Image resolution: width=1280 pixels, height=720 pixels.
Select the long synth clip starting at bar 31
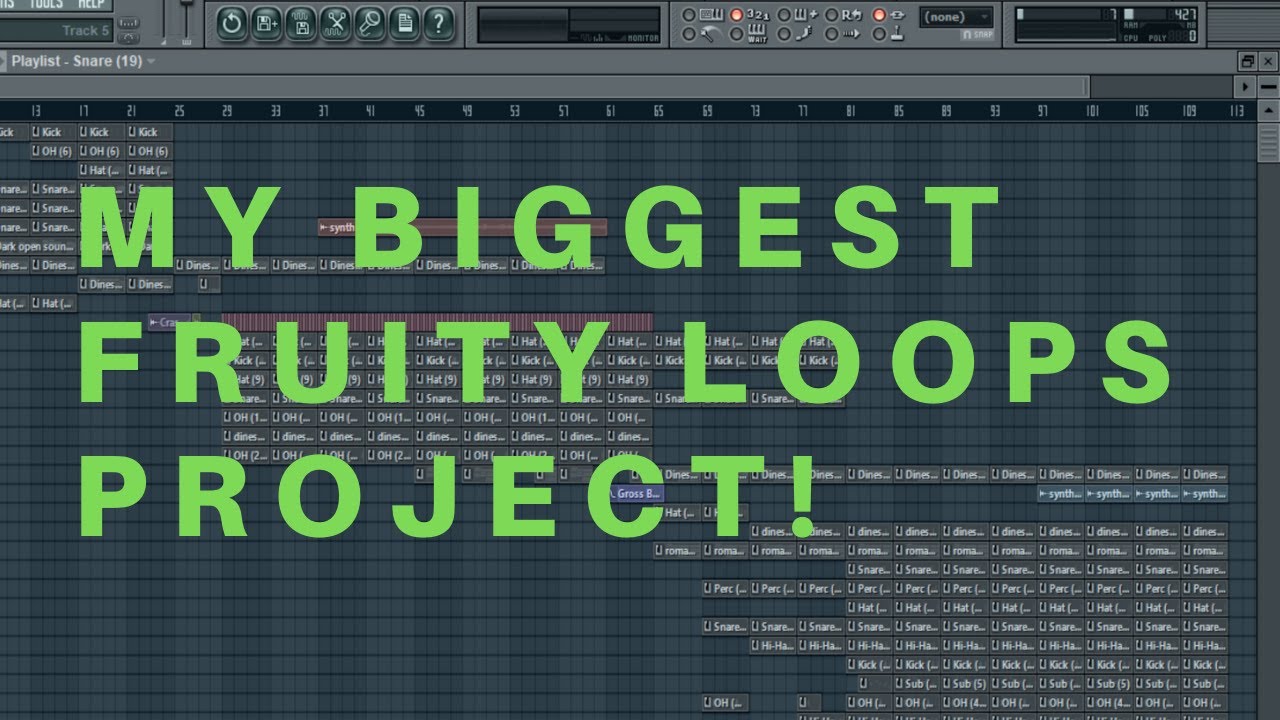click(x=462, y=227)
